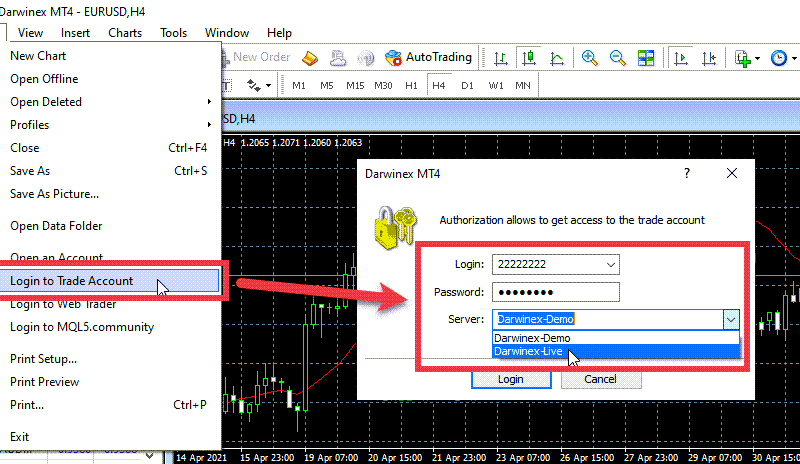Select Close in the File menu

click(x=110, y=148)
